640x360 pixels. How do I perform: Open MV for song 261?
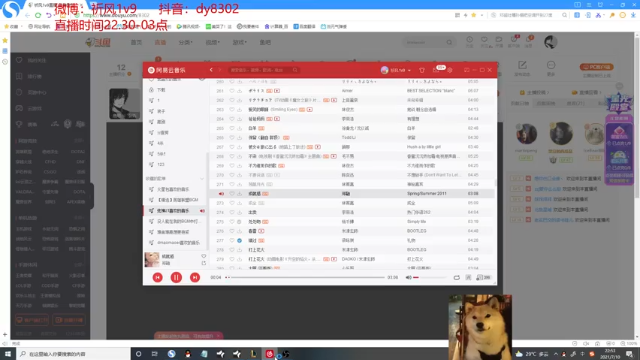coord(277,91)
